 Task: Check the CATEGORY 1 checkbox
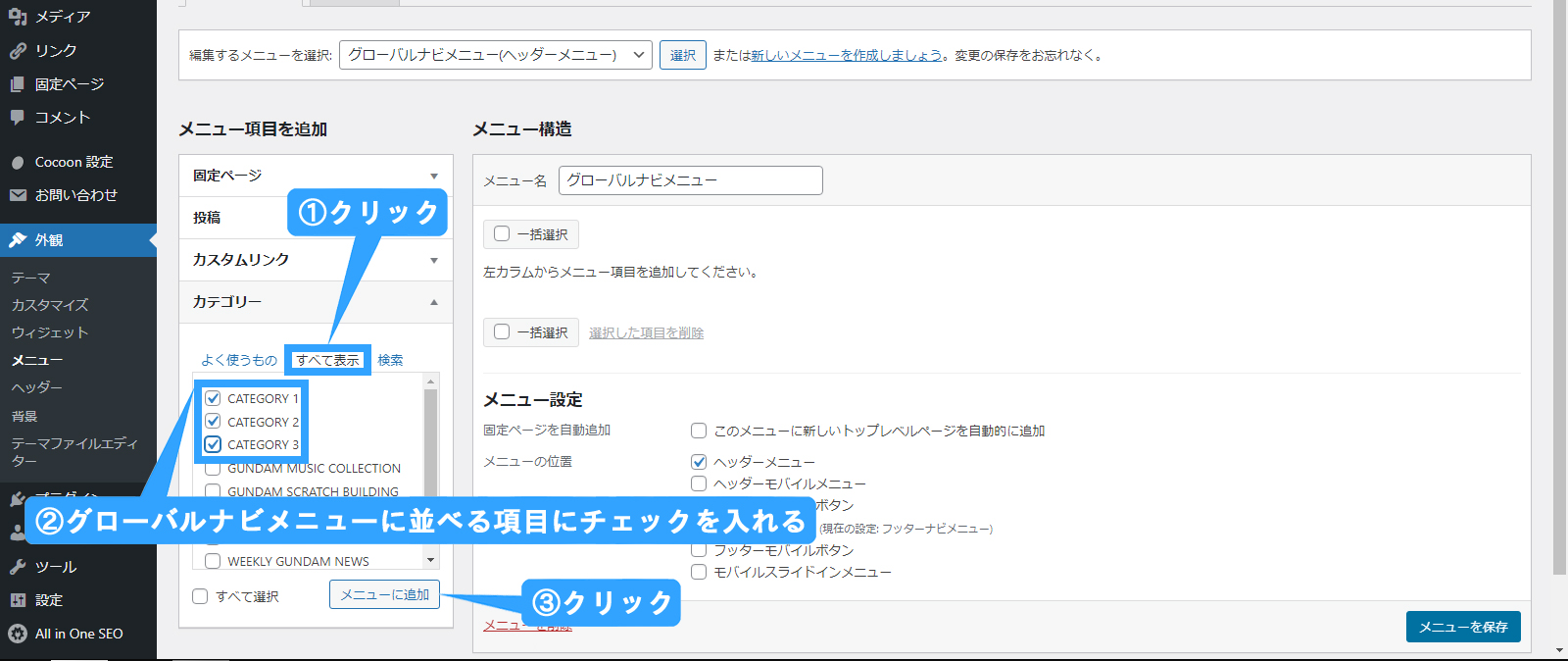tap(213, 398)
